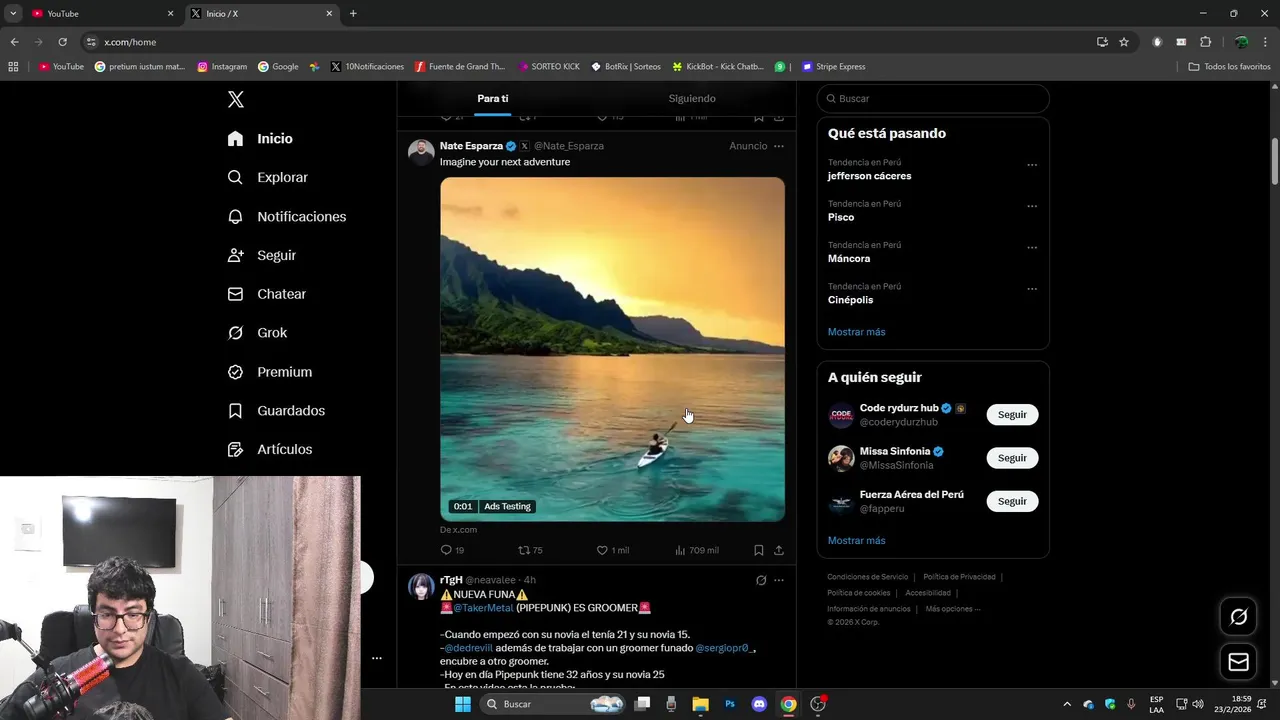1280x720 pixels.
Task: Show hidden system tray icons
Action: click(x=1067, y=704)
